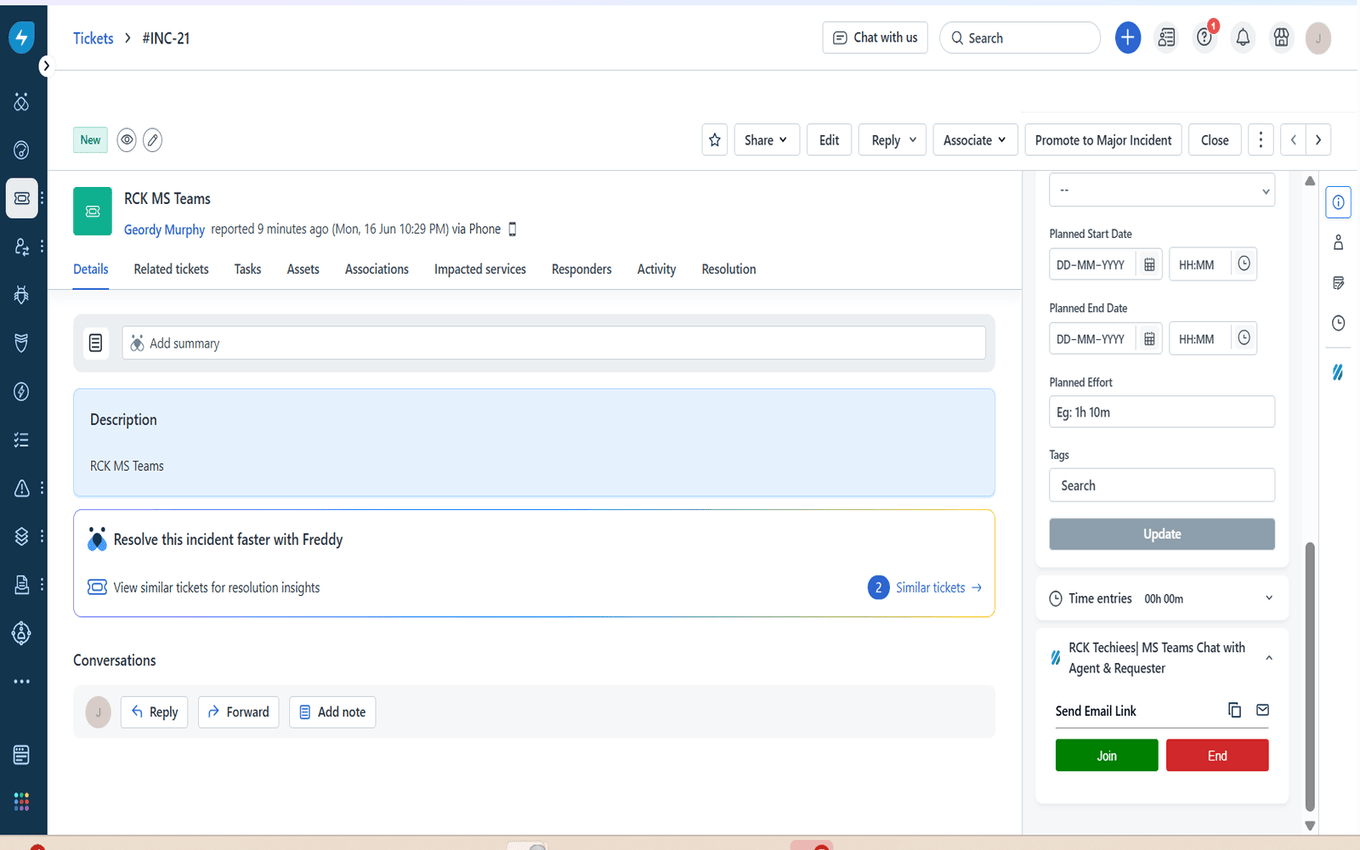Screen dimensions: 1360x850
Task: Click the Add summary field
Action: (554, 343)
